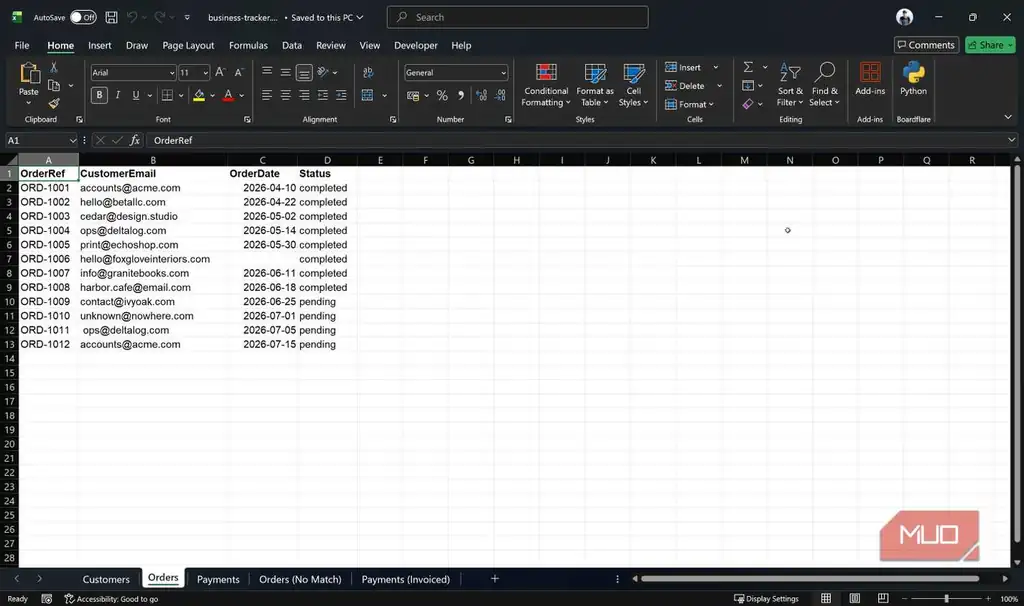Open the Format as Table gallery
Screen dimensions: 1024x606
(x=595, y=85)
